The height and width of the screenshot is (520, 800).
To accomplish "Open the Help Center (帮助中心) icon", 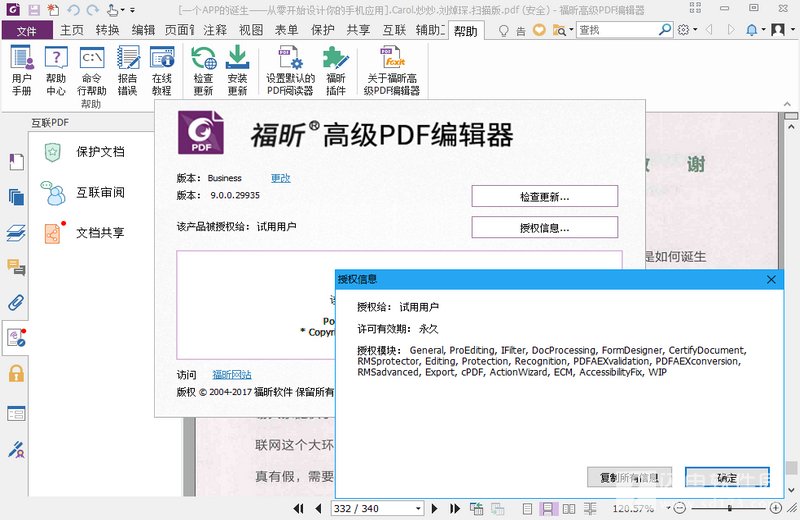I will (56, 70).
